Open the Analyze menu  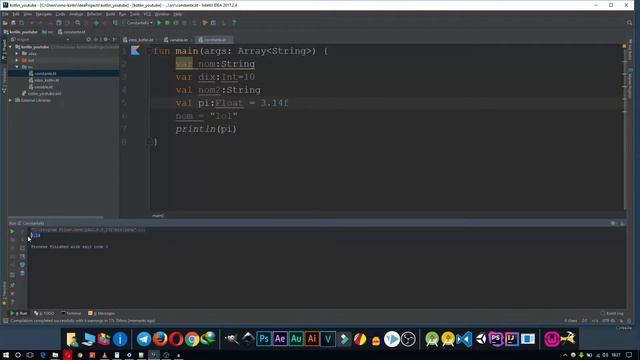[76, 14]
